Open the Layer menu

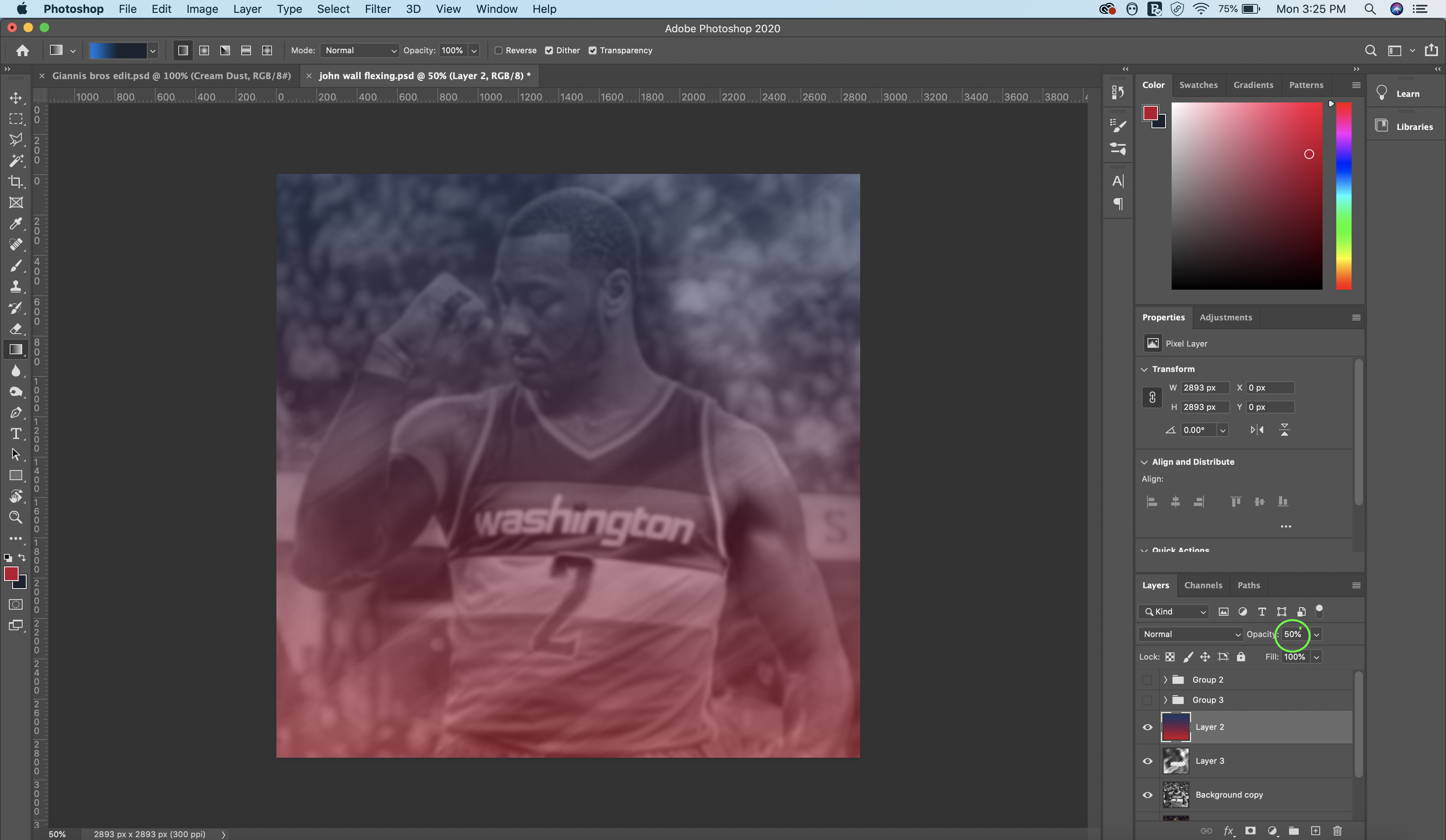[x=247, y=9]
